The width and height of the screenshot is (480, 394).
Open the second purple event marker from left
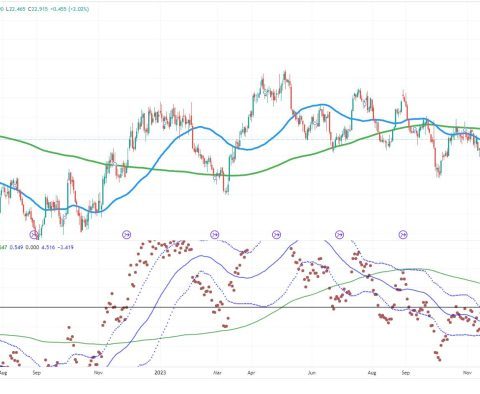(x=127, y=235)
